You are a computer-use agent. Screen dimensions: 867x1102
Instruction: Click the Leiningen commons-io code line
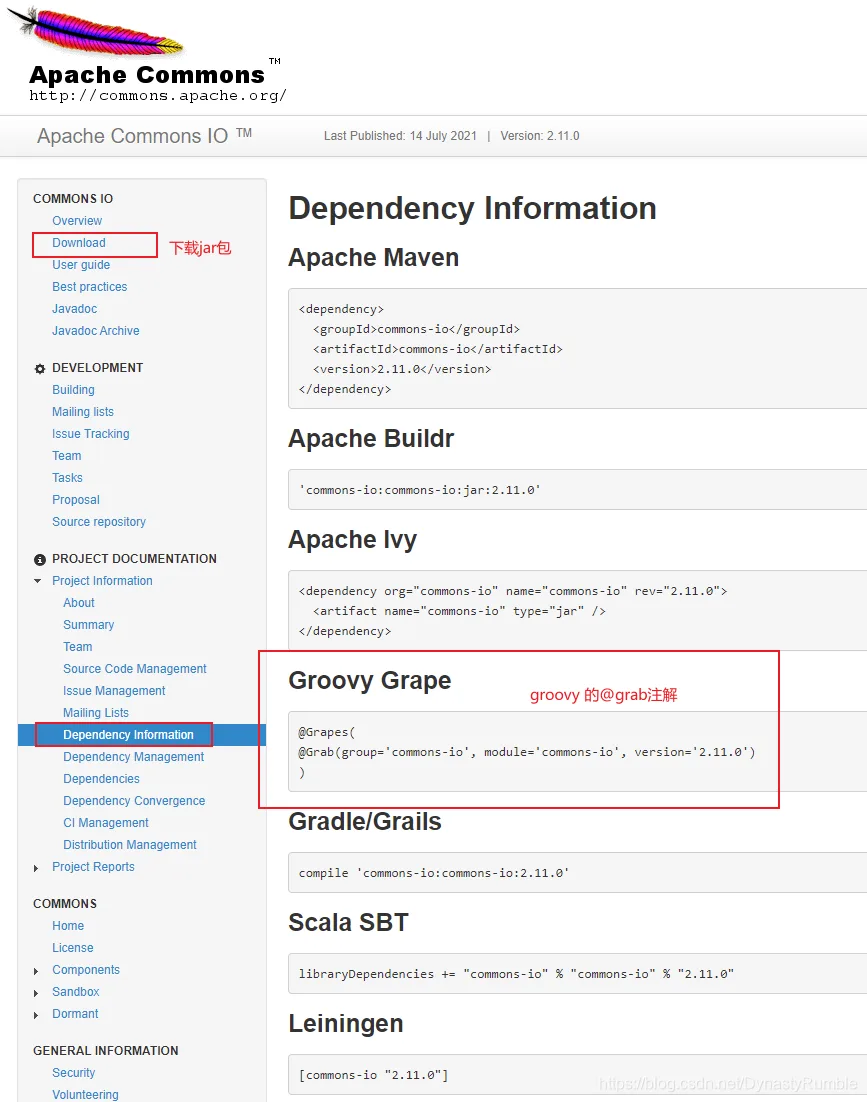(x=373, y=1075)
